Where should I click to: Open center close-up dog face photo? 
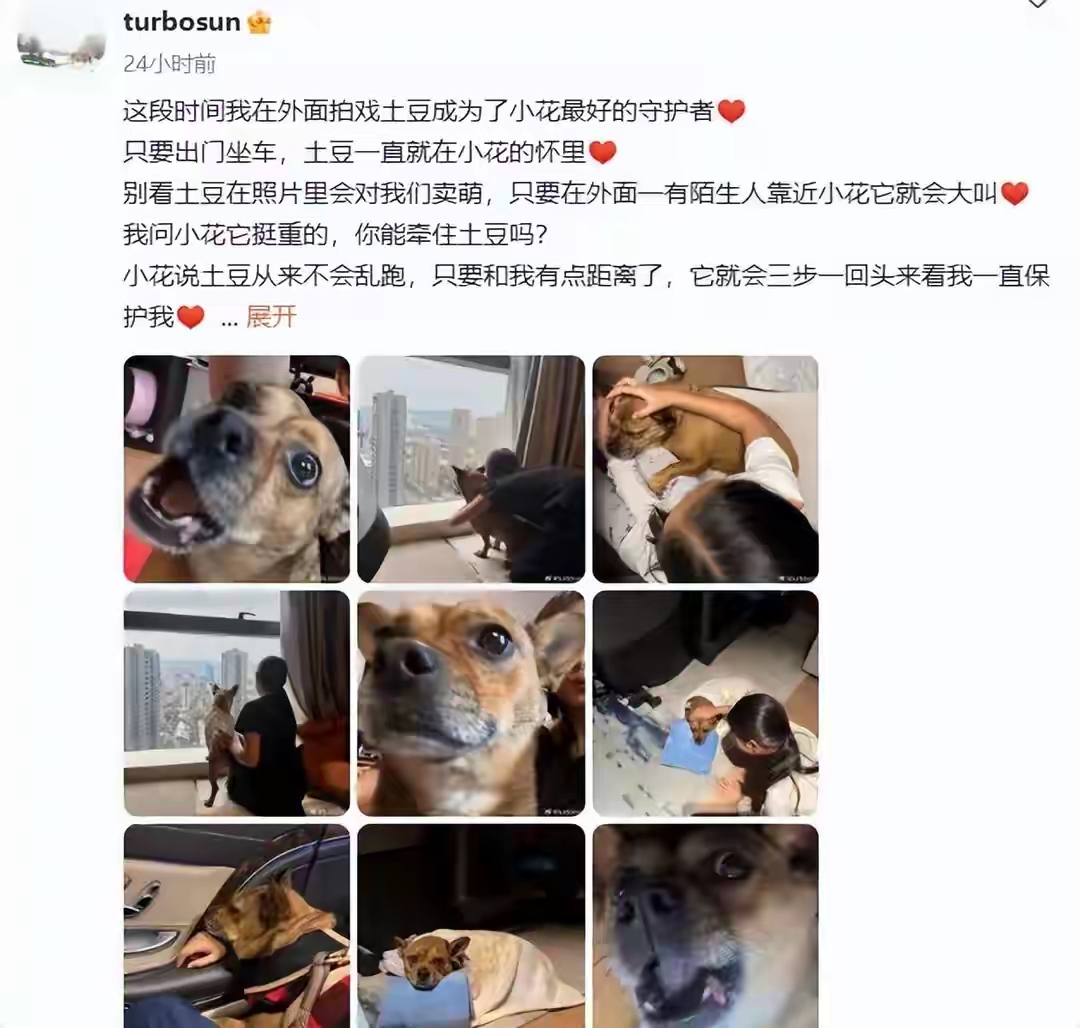[x=471, y=703]
